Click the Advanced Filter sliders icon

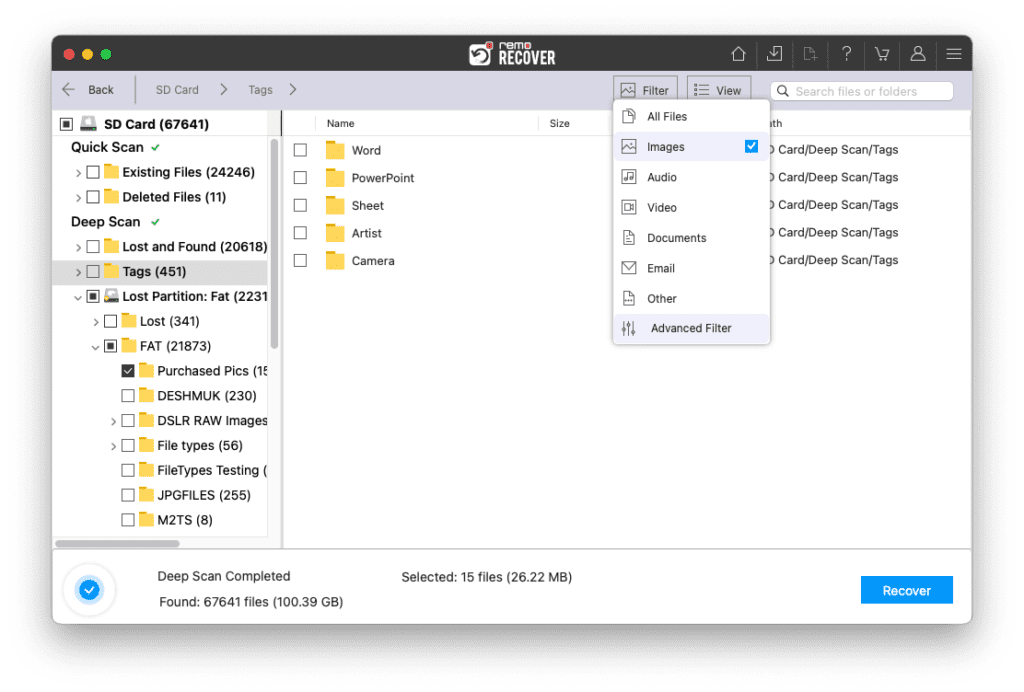tap(629, 328)
